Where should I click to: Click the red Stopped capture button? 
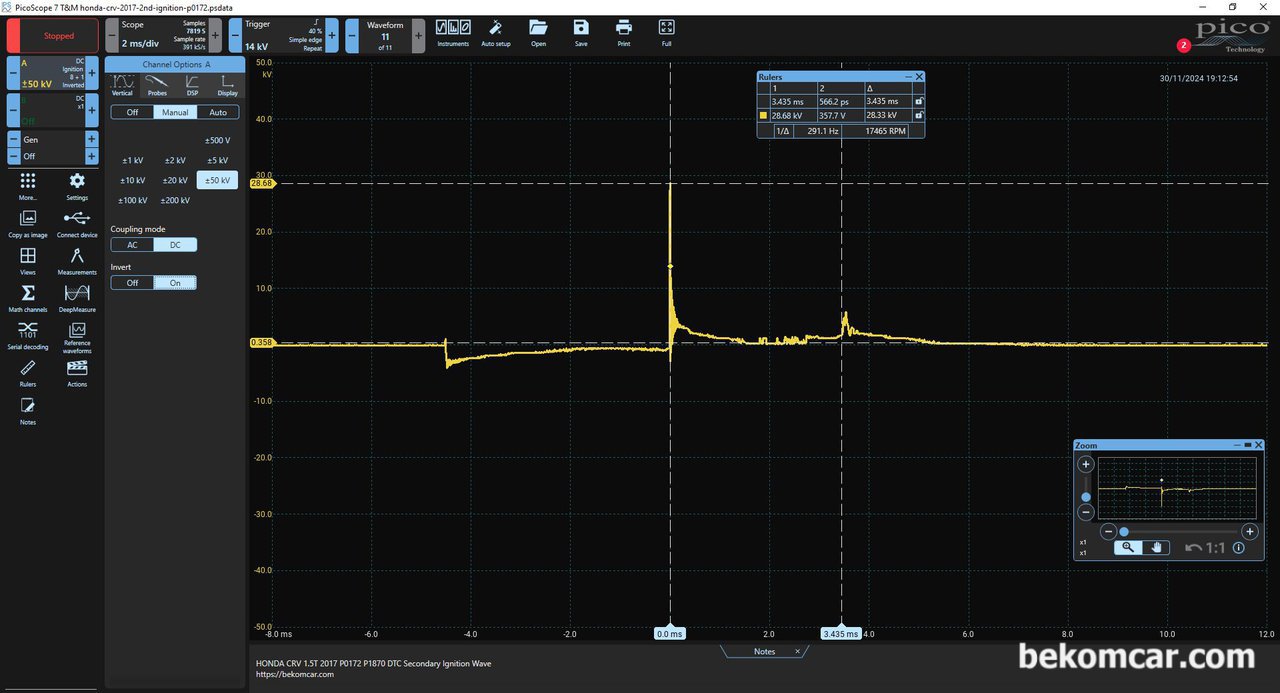tap(53, 35)
